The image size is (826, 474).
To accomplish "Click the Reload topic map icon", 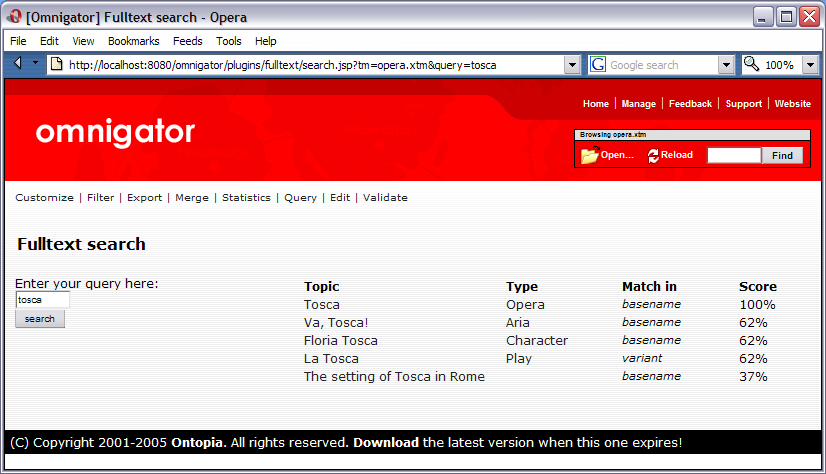I will click(654, 155).
